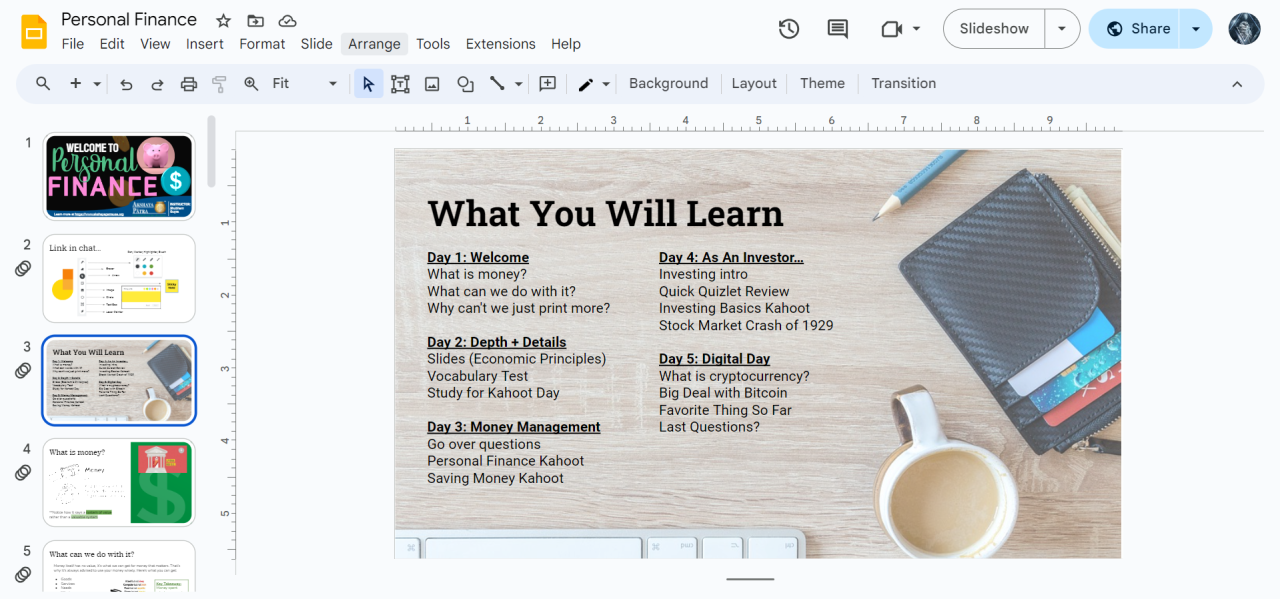Open the Slideshow options dropdown arrow
Image resolution: width=1280 pixels, height=599 pixels.
point(1062,29)
